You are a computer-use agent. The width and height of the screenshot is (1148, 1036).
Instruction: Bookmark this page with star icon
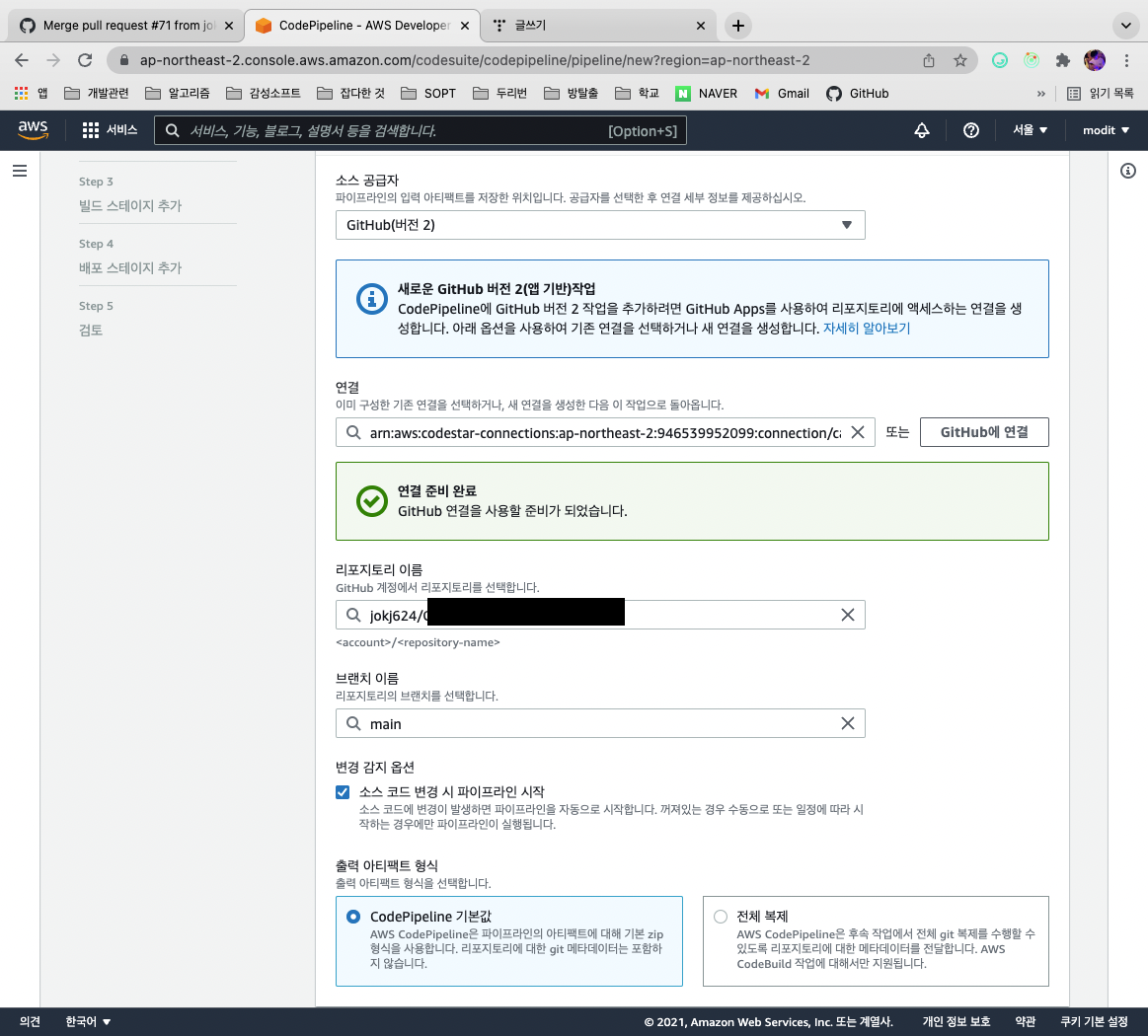pyautogui.click(x=959, y=60)
